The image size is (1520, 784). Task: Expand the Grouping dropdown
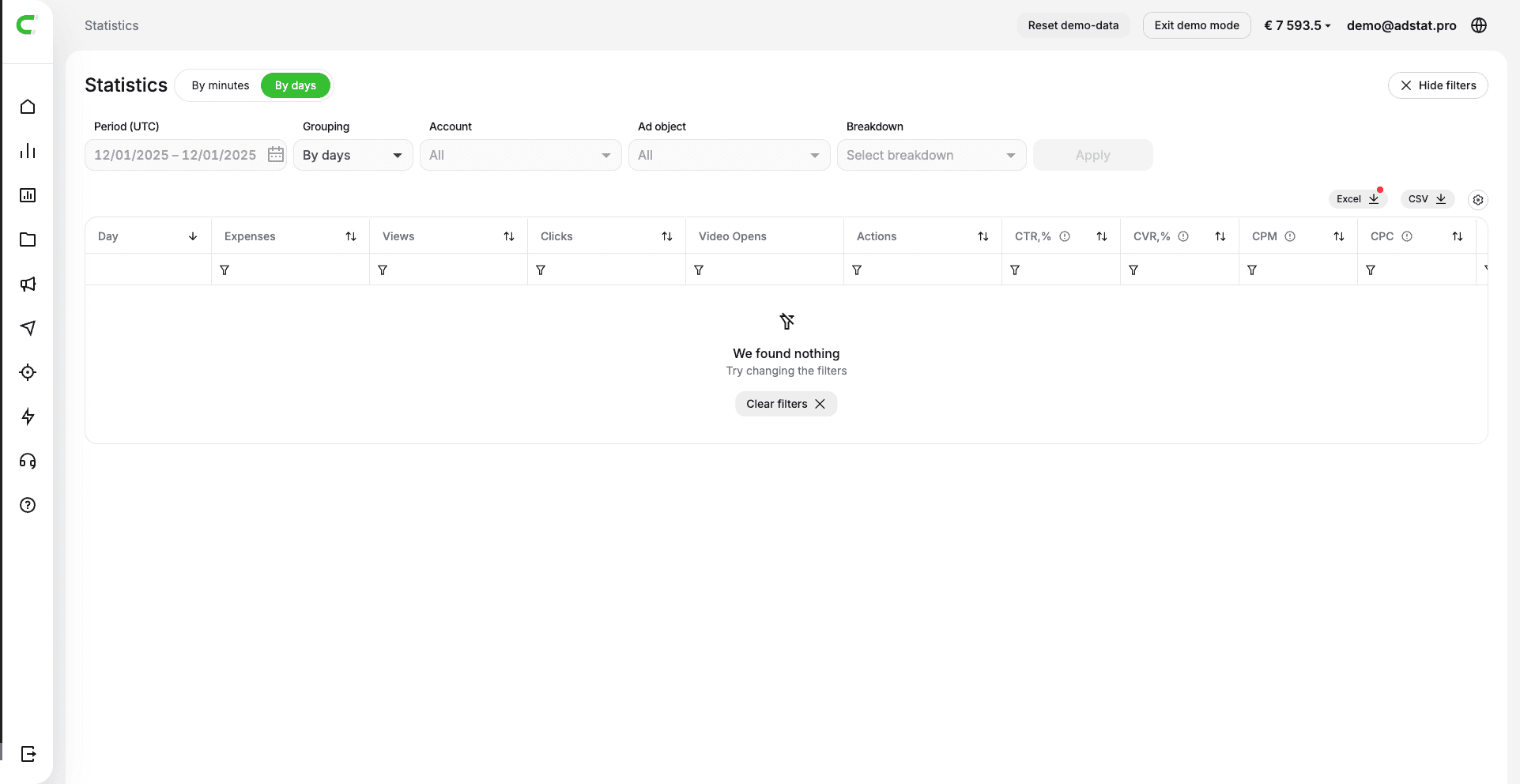pyautogui.click(x=353, y=155)
